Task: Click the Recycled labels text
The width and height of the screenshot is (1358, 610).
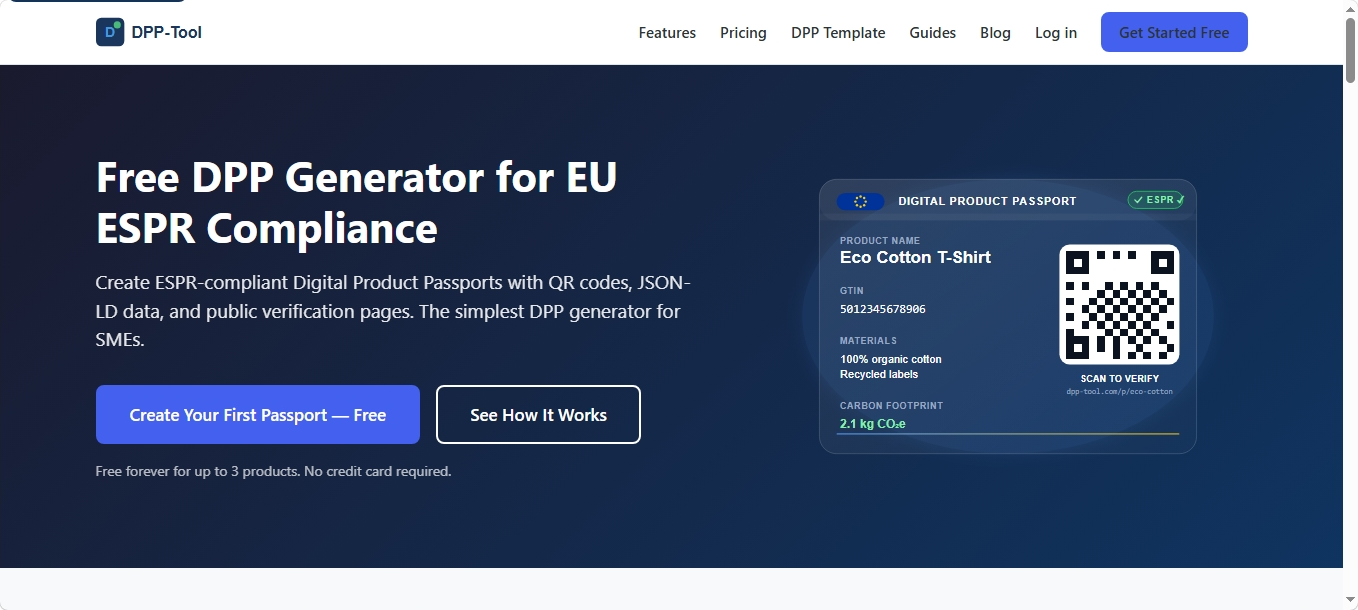Action: point(879,374)
